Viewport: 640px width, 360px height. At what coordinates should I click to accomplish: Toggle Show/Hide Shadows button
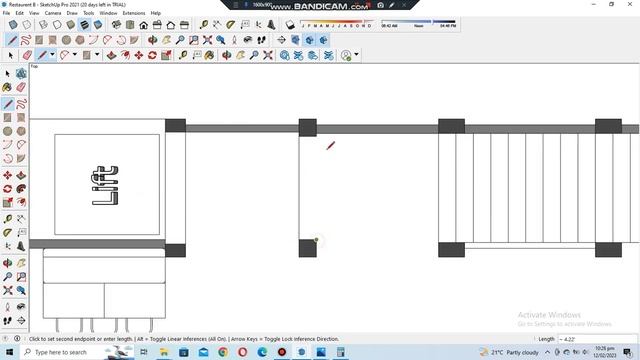coord(290,25)
